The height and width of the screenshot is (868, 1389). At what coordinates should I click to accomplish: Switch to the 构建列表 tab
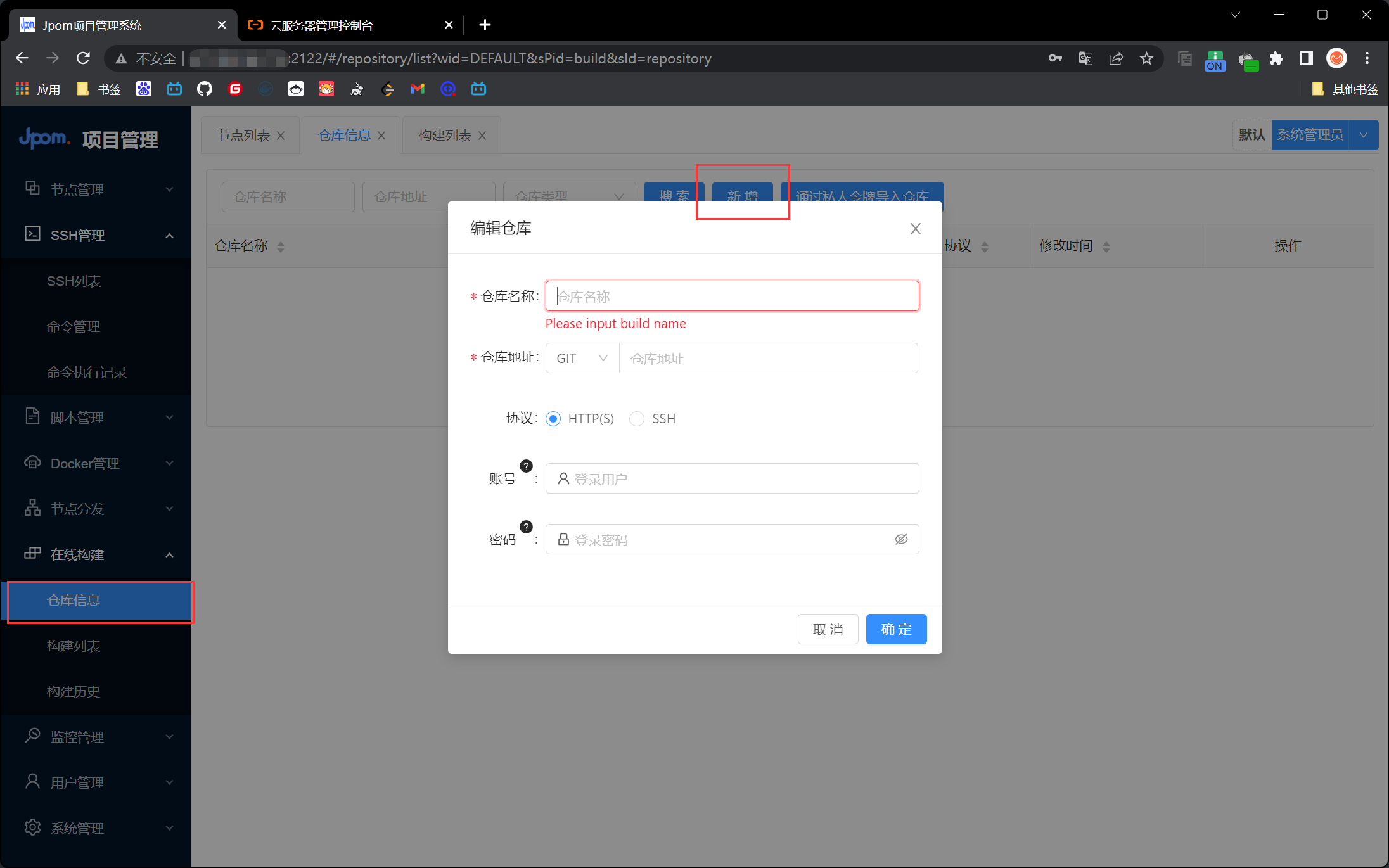(x=445, y=136)
